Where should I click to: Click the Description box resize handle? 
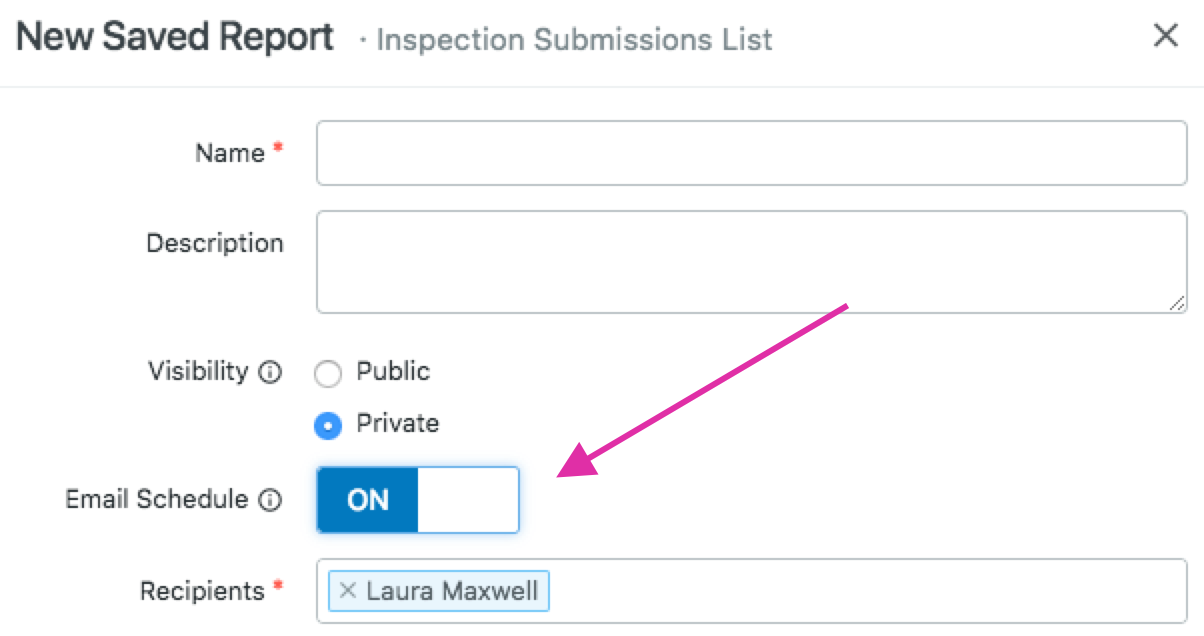point(1176,303)
